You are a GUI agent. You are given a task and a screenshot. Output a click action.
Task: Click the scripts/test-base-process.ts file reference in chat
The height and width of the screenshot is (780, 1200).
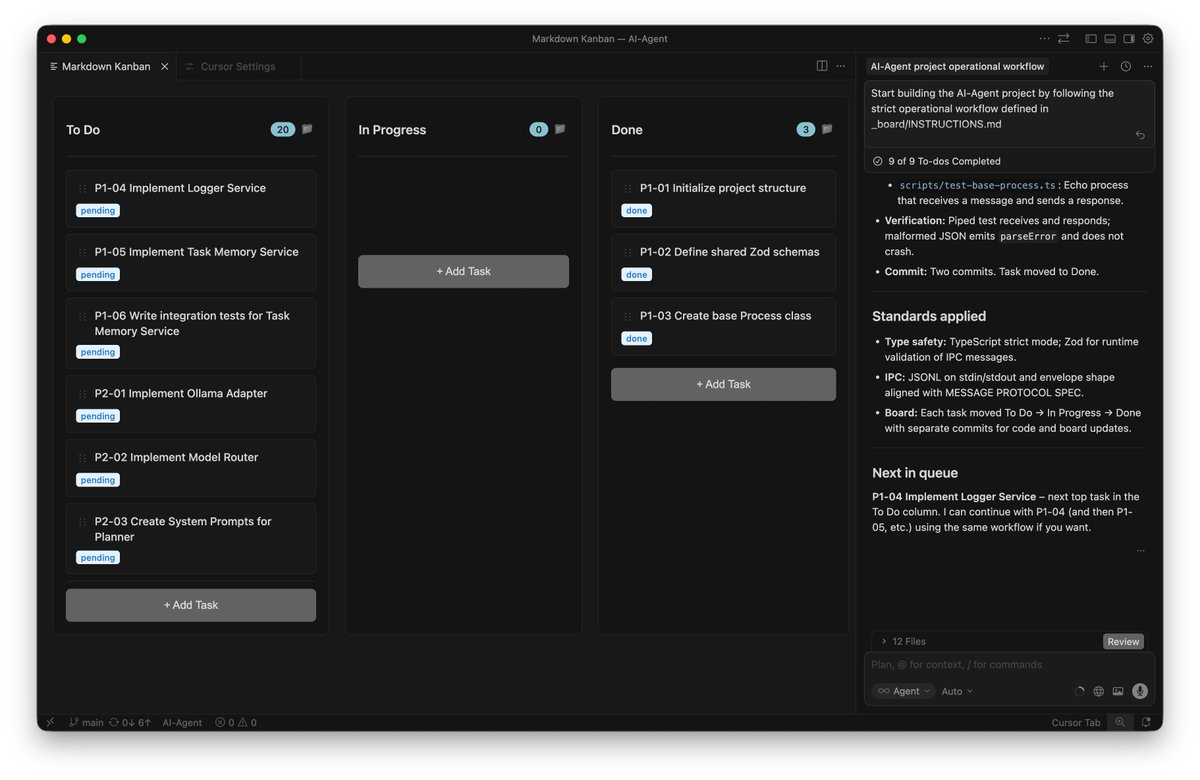[978, 185]
